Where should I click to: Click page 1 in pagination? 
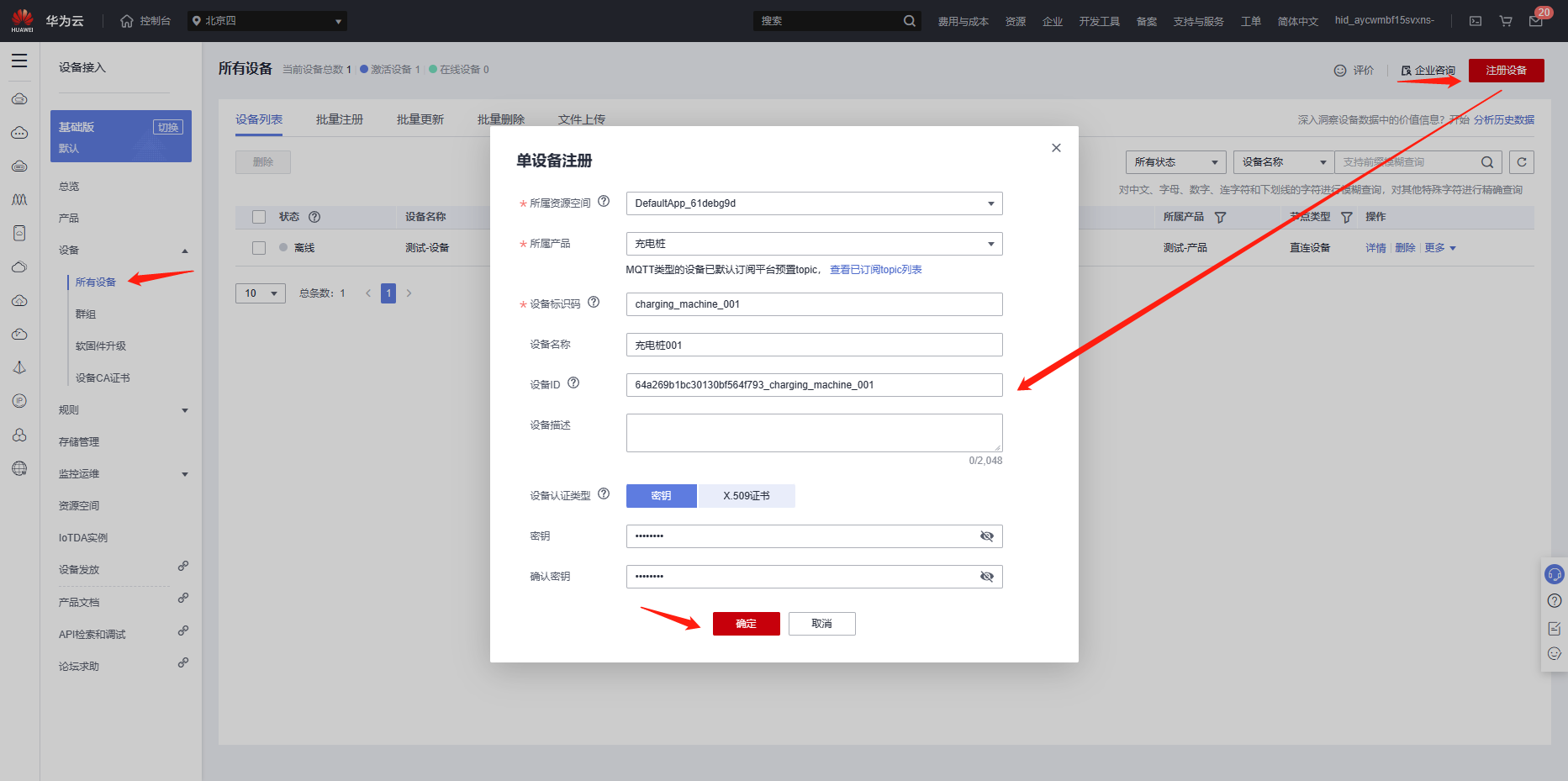point(388,293)
